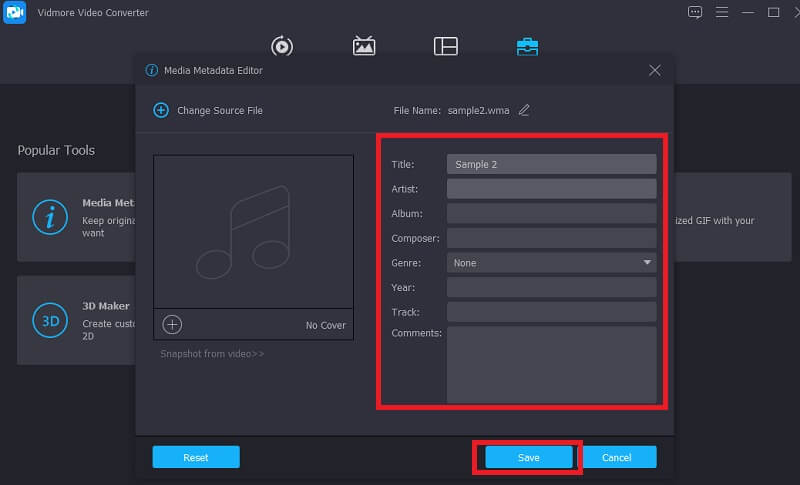Image resolution: width=800 pixels, height=485 pixels.
Task: Open the hamburger menu in title bar
Action: 721,12
